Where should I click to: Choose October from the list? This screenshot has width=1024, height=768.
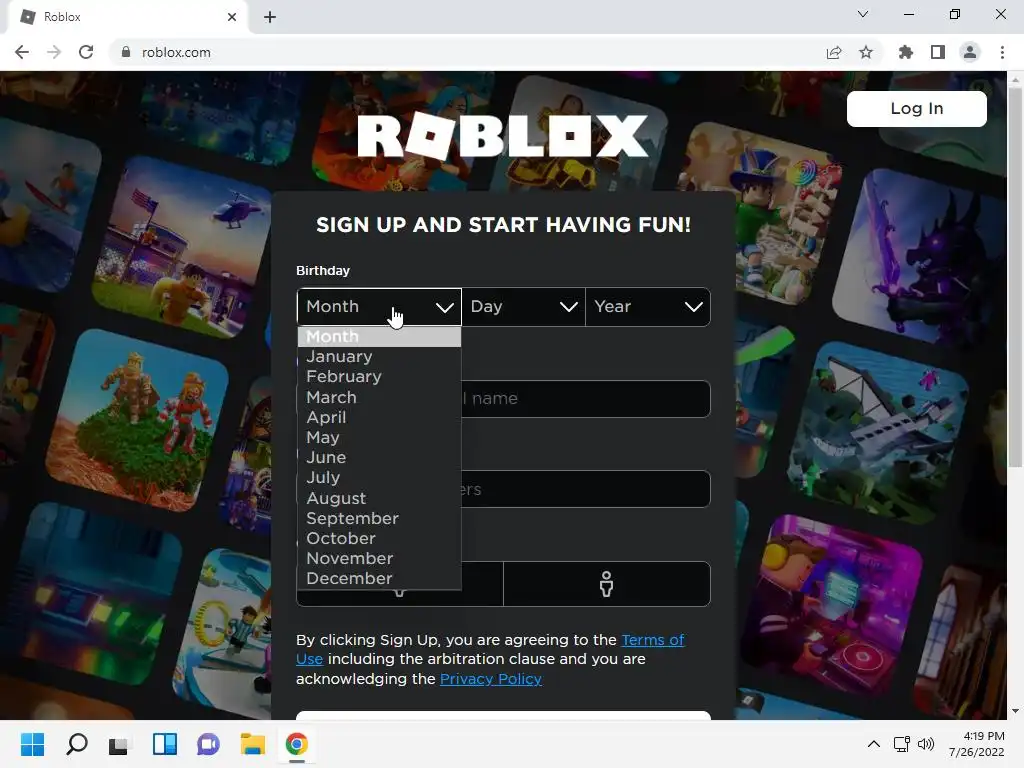coord(379,539)
